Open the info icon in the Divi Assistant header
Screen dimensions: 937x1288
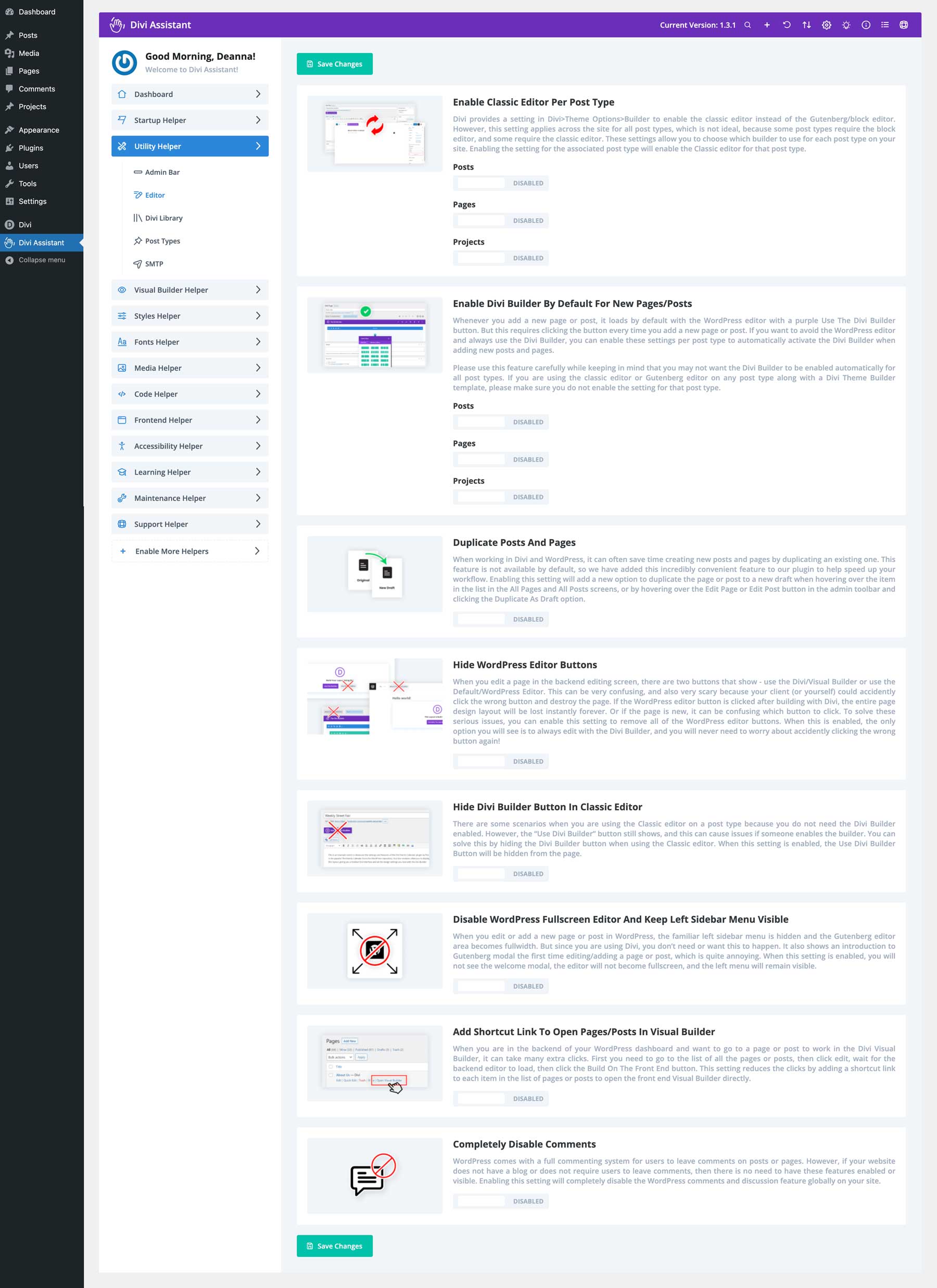tap(866, 25)
